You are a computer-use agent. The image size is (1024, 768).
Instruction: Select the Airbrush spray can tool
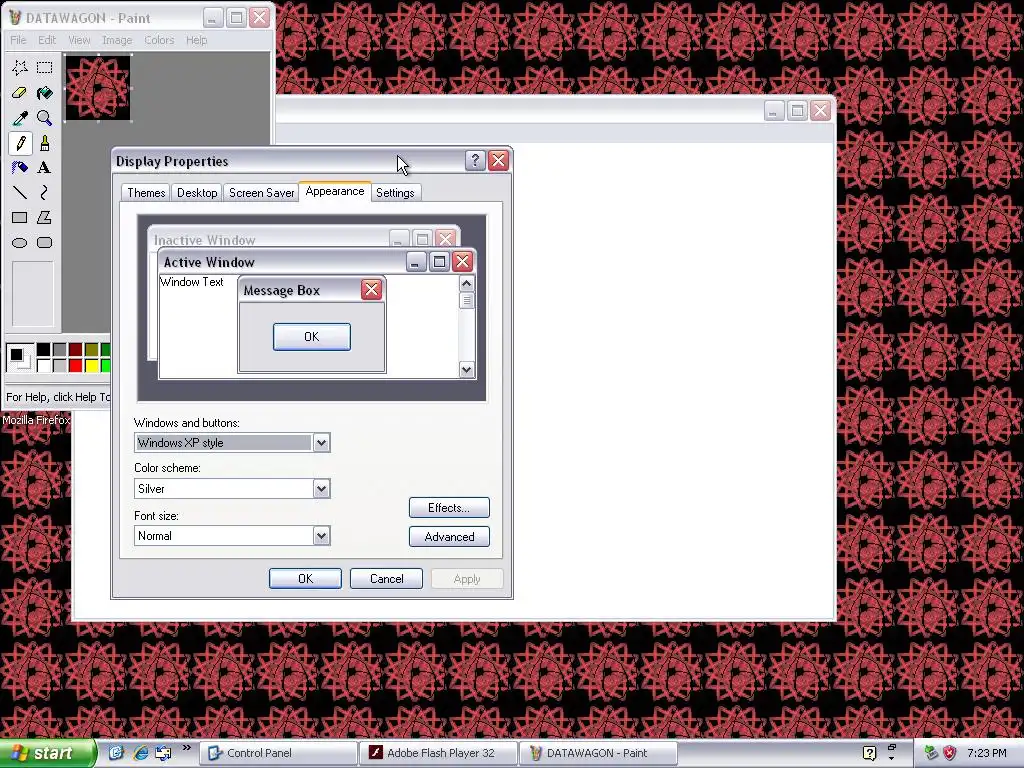20,168
